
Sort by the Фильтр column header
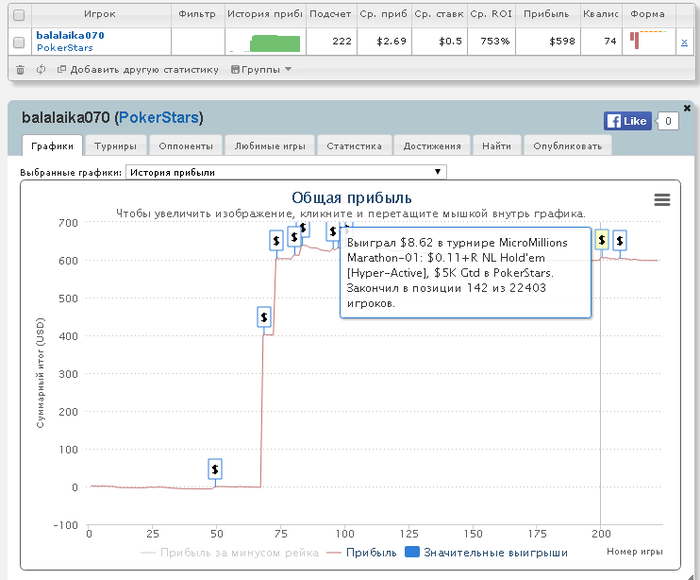click(197, 14)
